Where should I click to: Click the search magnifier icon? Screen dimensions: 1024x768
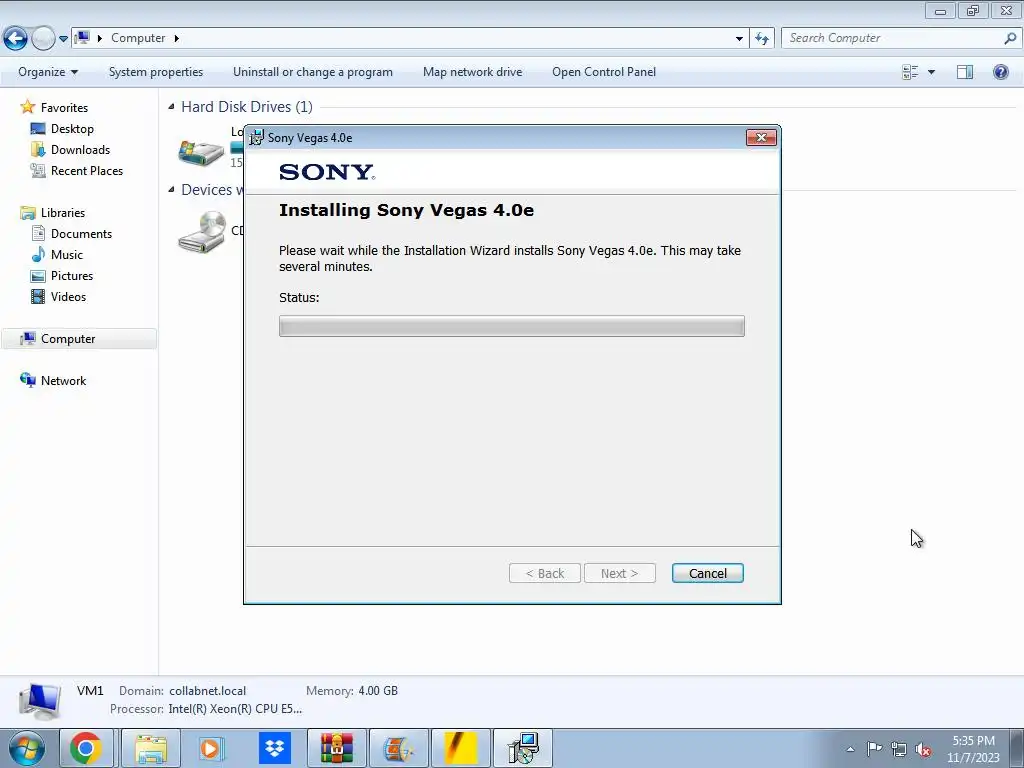[x=1010, y=38]
